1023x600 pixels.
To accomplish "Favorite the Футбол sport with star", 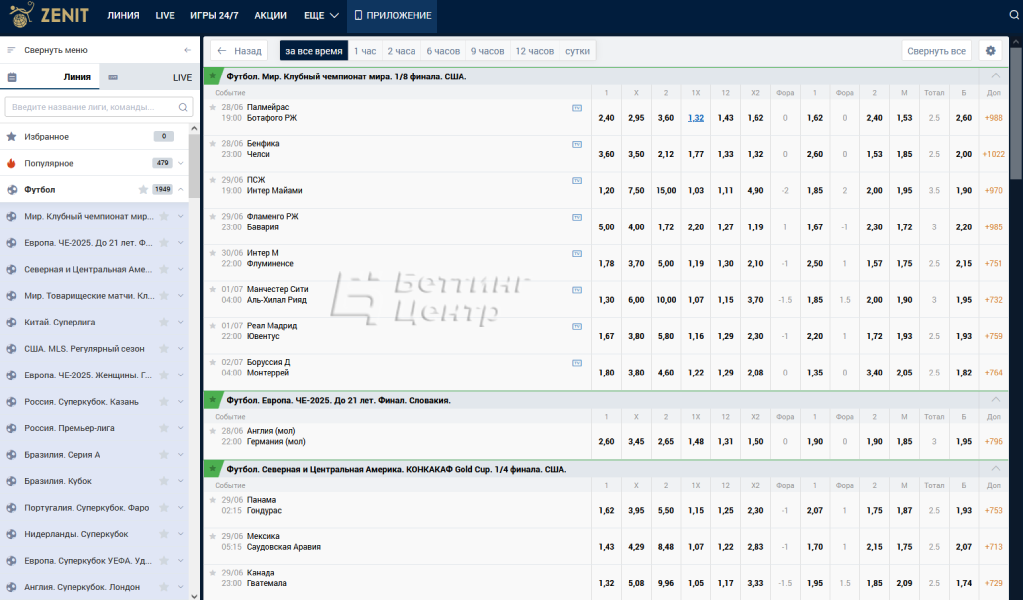I will [x=143, y=190].
